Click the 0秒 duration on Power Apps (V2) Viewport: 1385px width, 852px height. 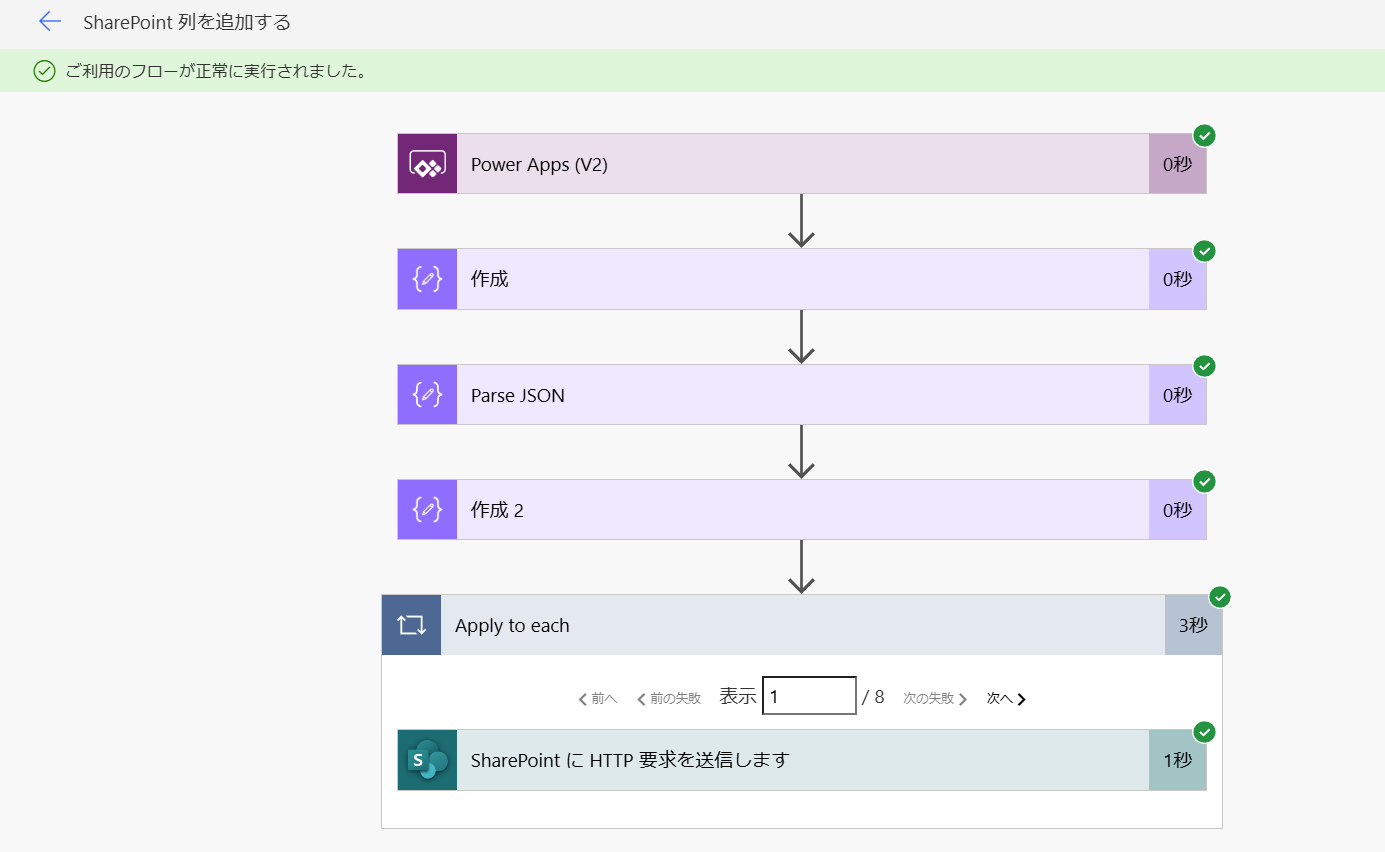tap(1178, 164)
